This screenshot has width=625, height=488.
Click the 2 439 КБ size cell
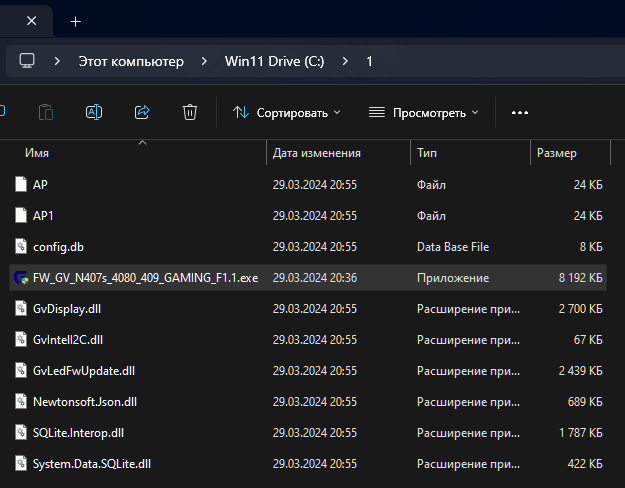tap(580, 371)
